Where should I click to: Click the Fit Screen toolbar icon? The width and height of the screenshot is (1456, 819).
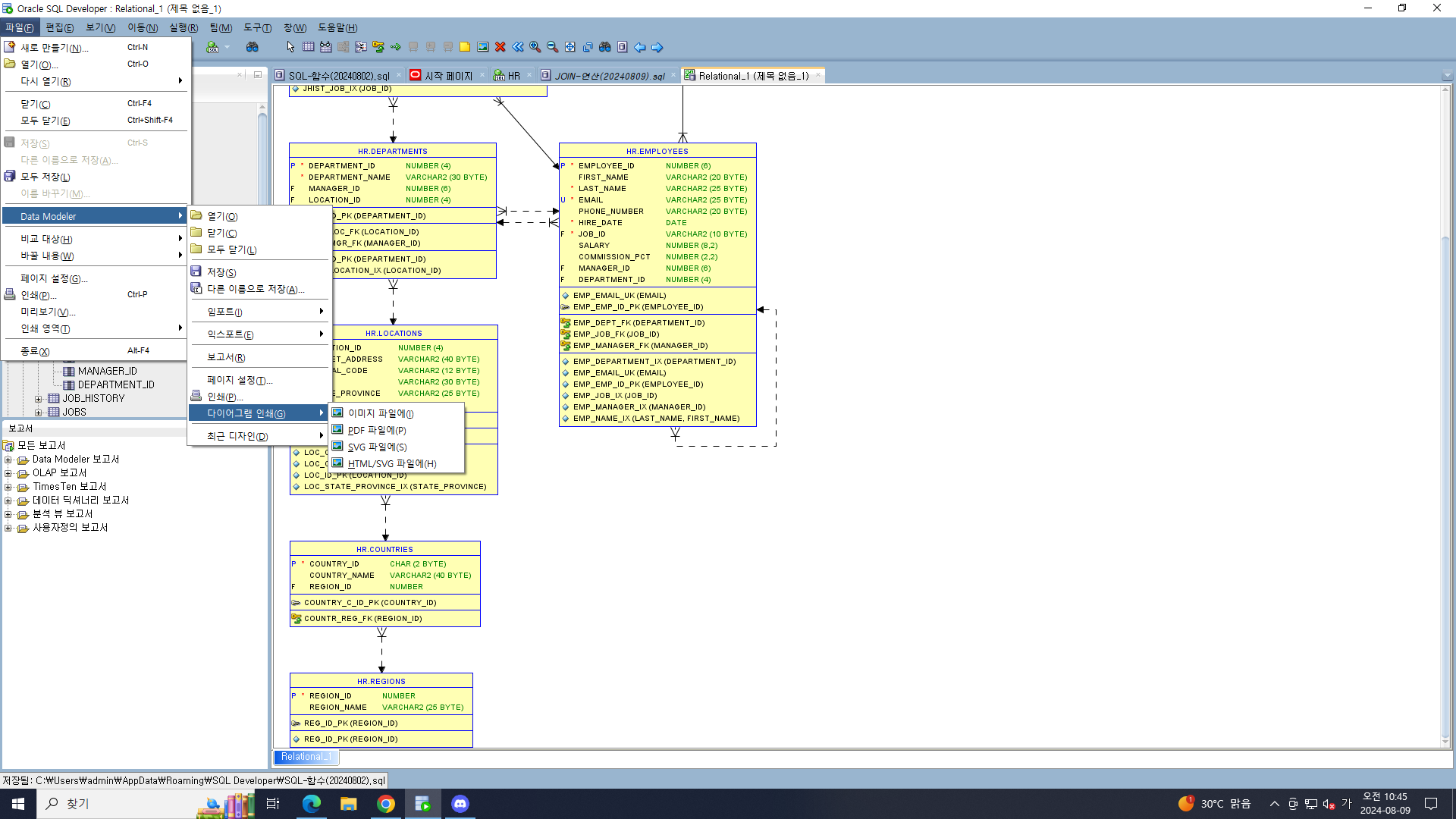[x=570, y=47]
